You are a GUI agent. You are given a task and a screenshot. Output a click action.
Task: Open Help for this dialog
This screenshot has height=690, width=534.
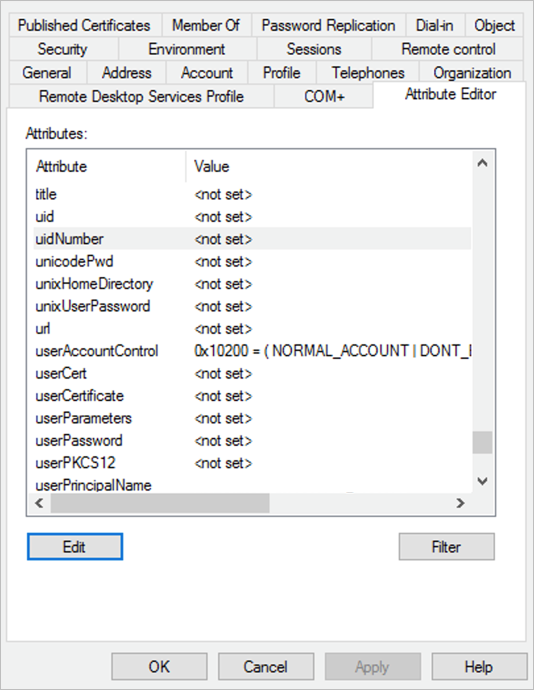pos(479,666)
